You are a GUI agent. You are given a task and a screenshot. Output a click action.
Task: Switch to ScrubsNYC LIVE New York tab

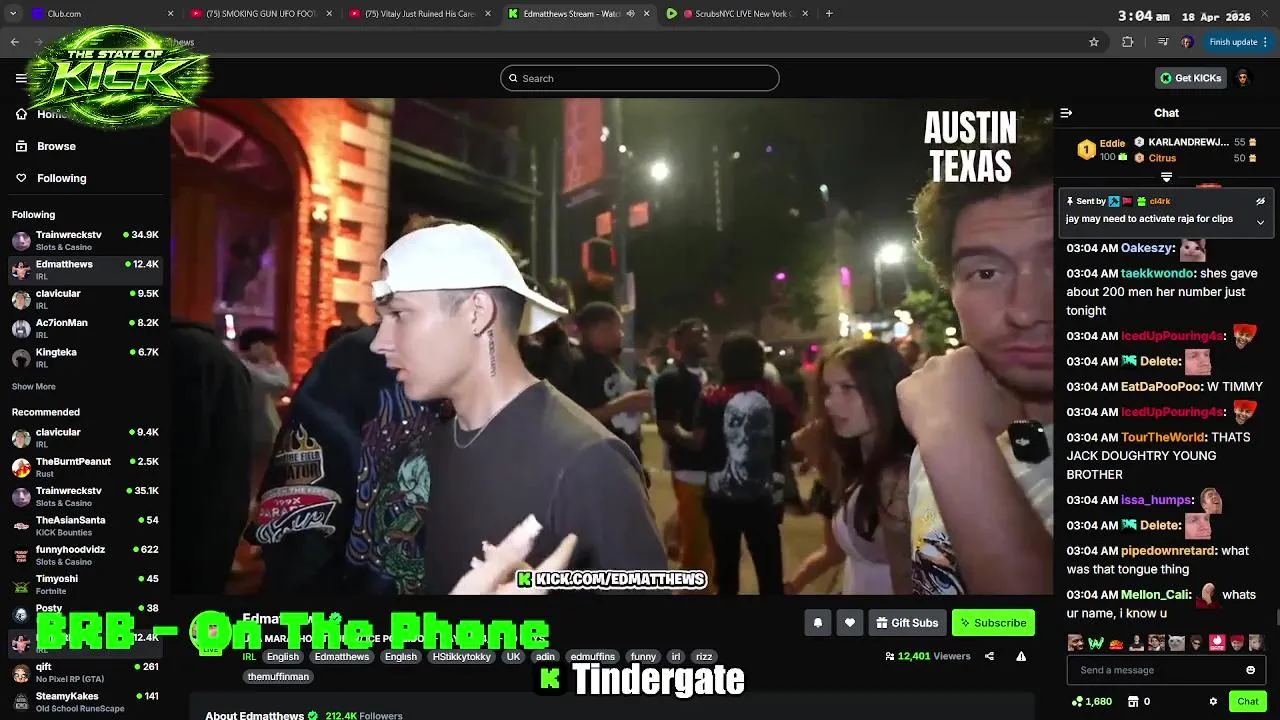click(x=737, y=14)
